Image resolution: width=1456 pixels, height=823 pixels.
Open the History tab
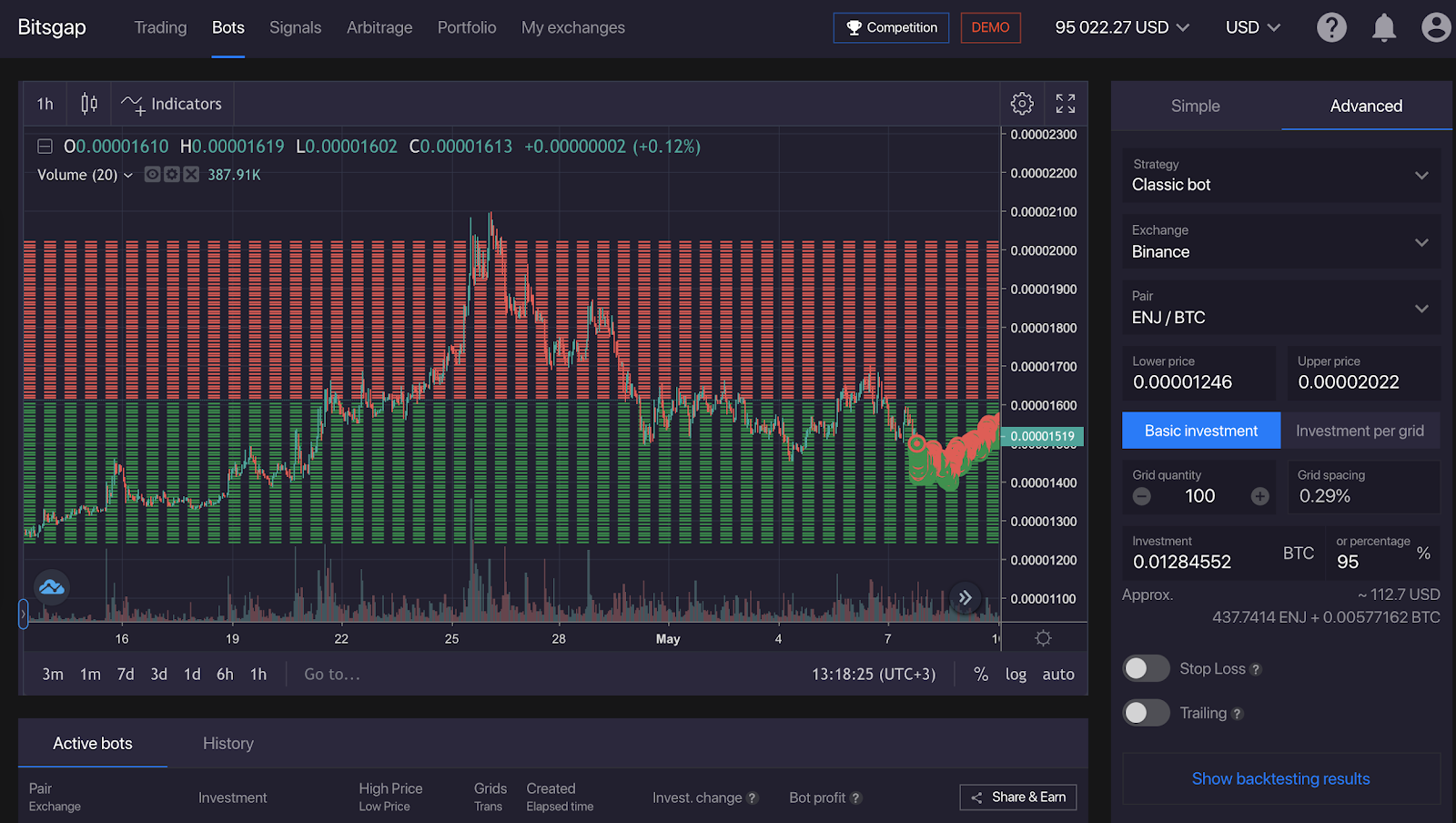click(x=228, y=744)
